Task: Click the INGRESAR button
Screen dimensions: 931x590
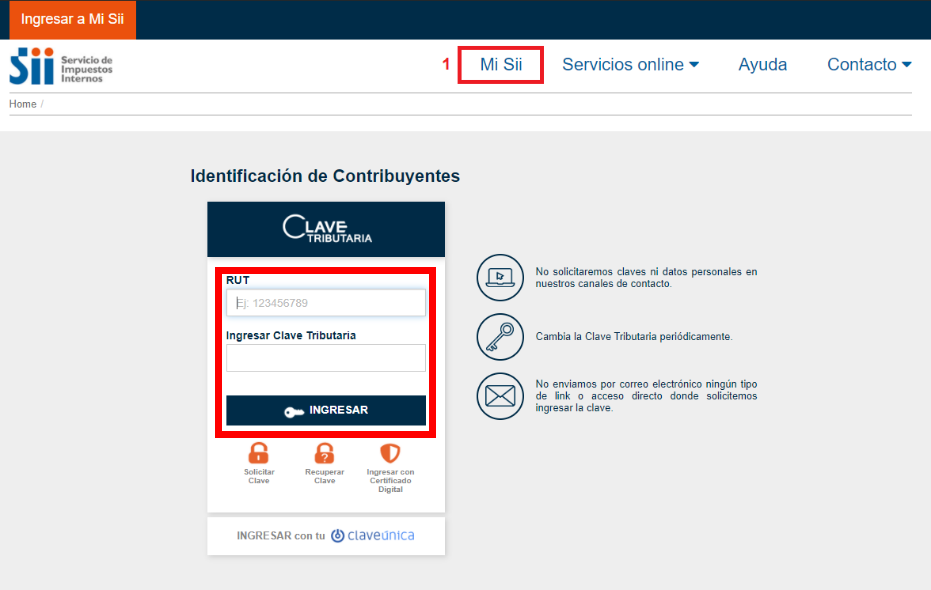Action: click(326, 410)
